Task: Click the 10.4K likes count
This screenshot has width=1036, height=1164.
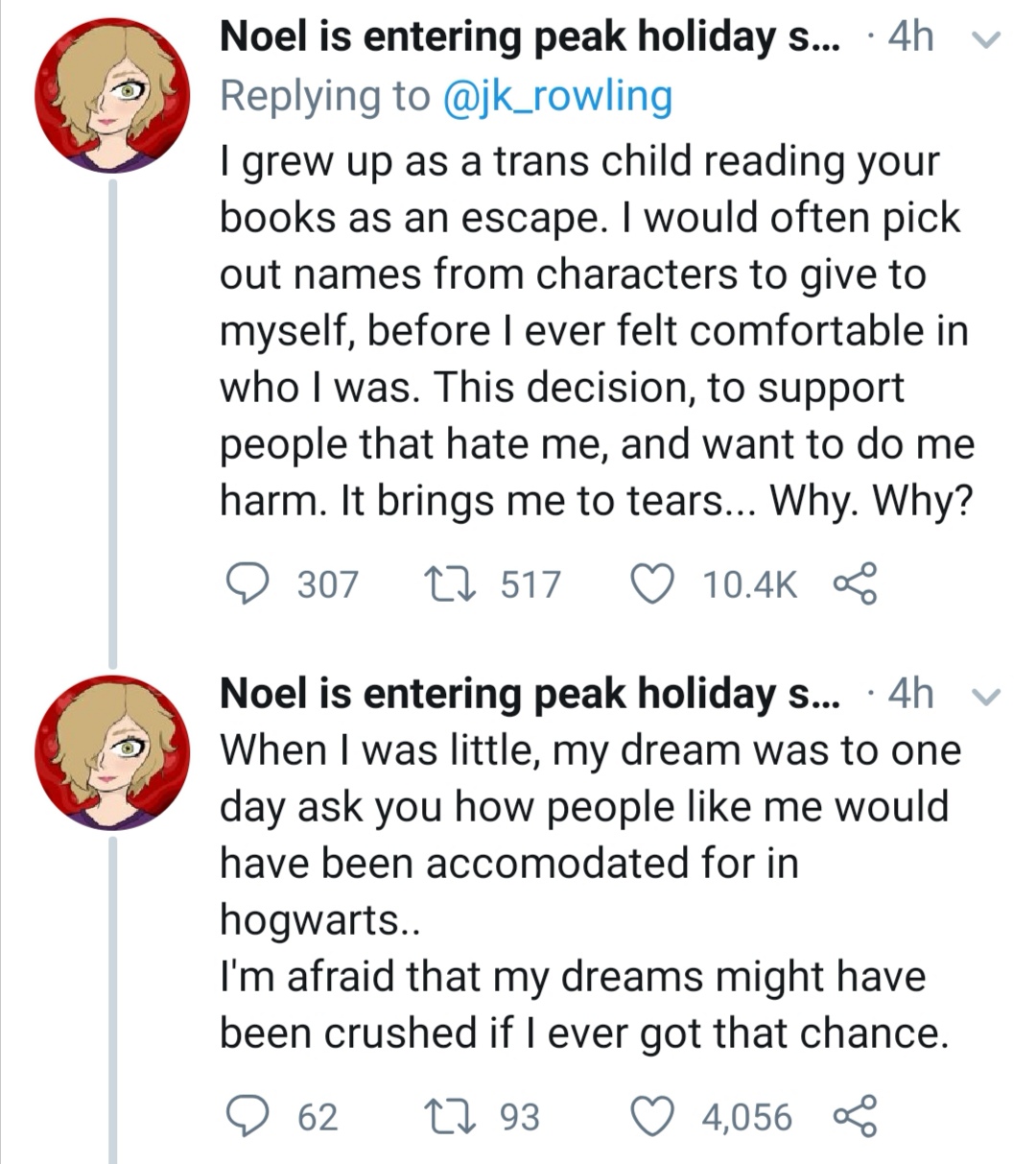Action: click(x=749, y=584)
